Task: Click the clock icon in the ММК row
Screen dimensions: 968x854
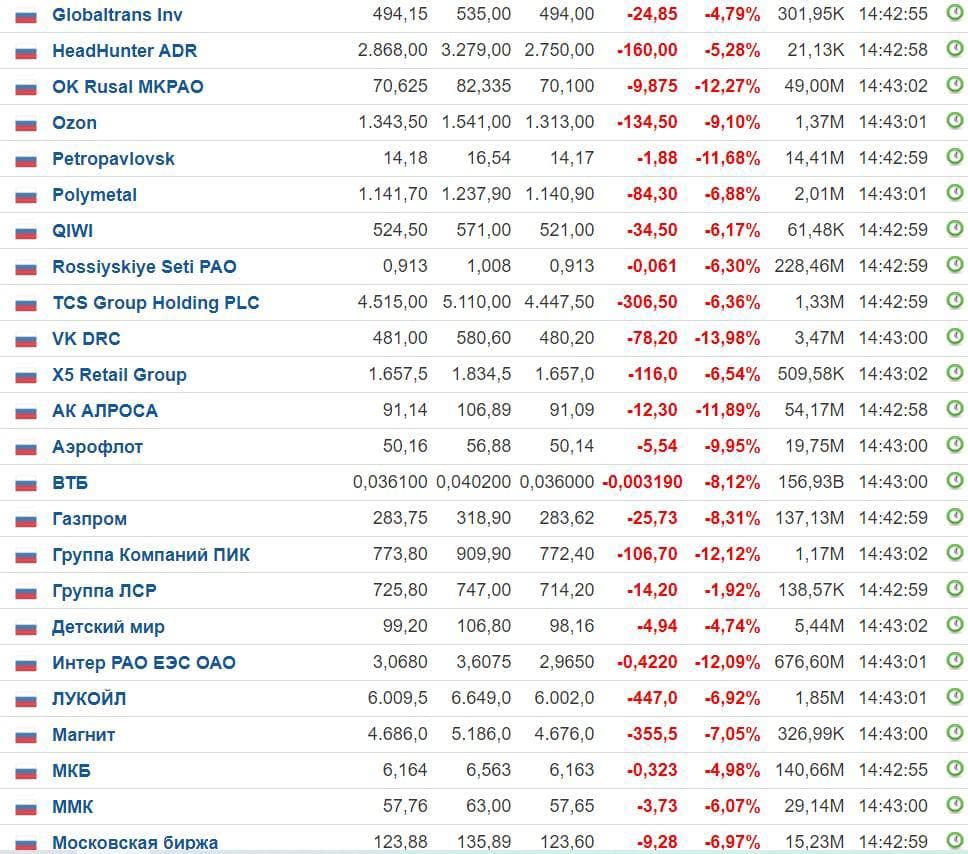Action: (955, 805)
